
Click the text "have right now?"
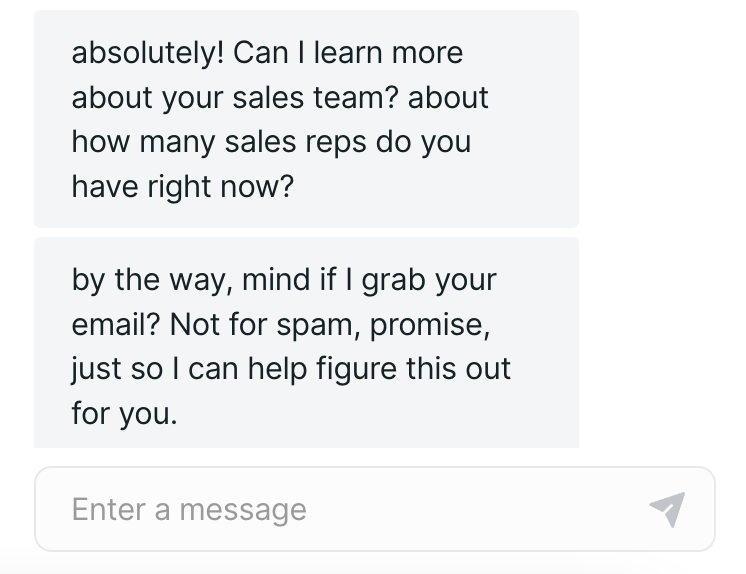click(x=183, y=187)
